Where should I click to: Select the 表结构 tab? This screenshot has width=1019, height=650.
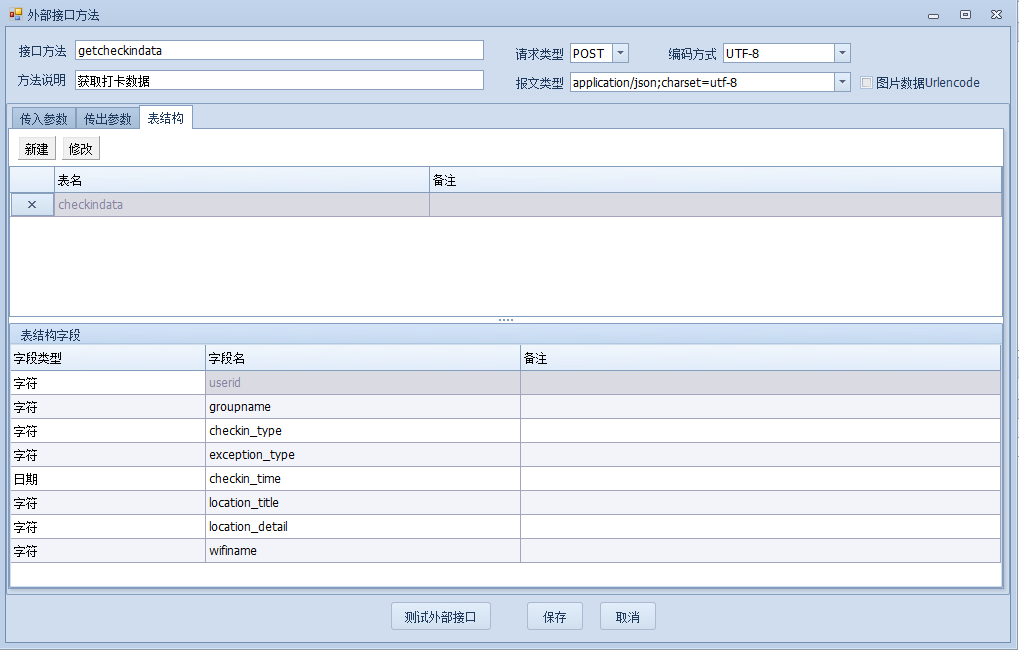(166, 118)
